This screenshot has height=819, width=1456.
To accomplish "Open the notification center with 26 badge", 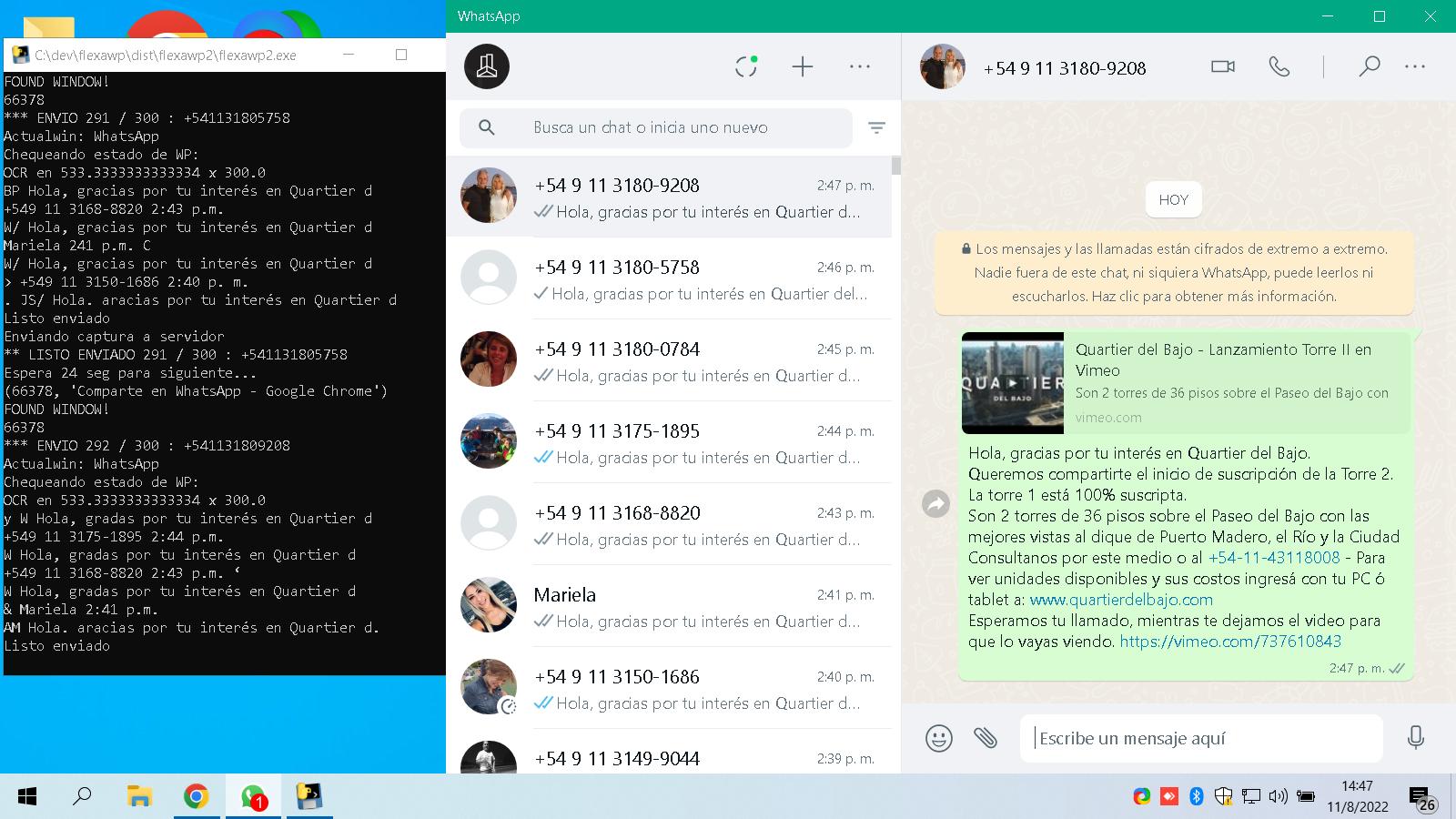I will point(1421,798).
